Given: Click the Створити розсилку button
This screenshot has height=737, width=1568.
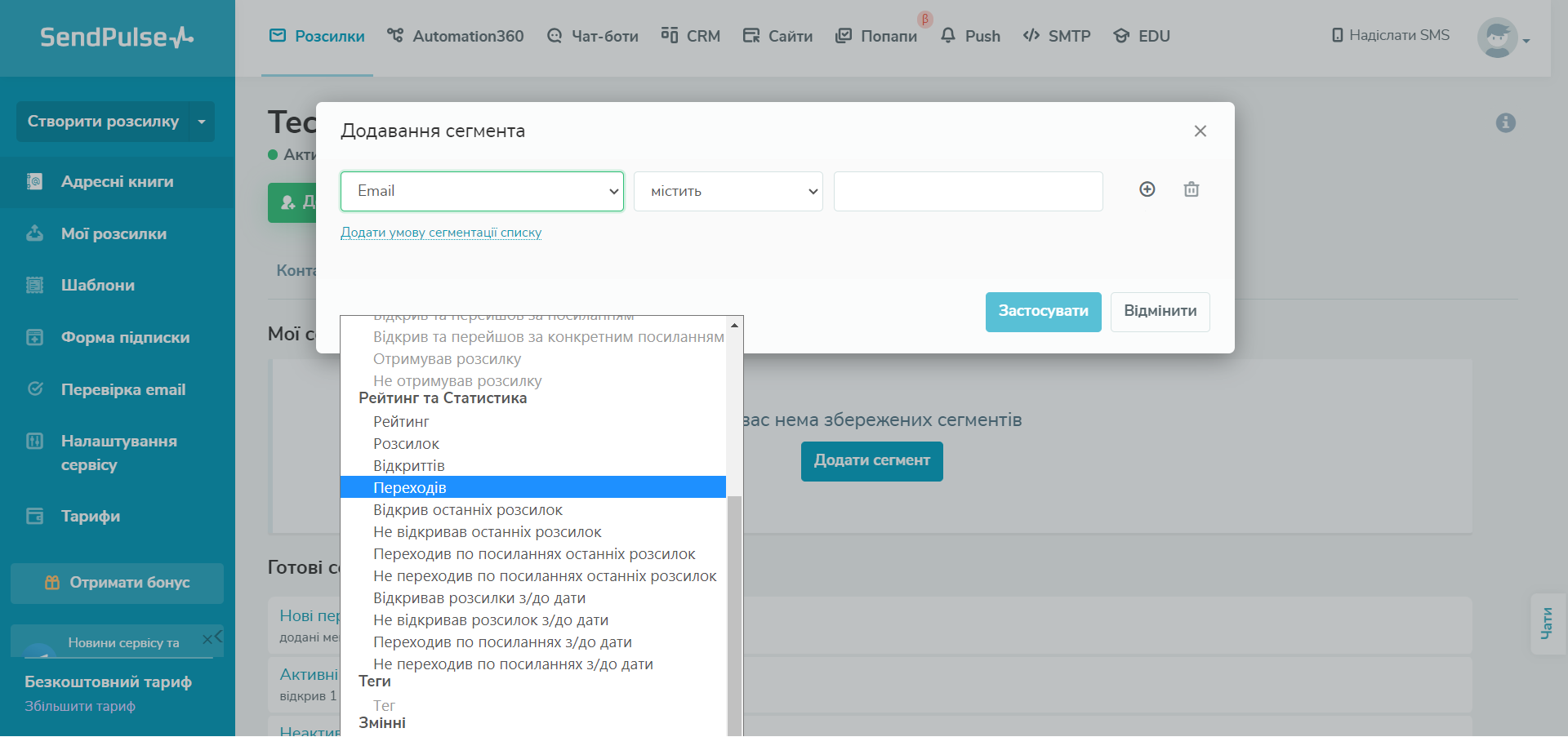Looking at the screenshot, I should click(103, 122).
